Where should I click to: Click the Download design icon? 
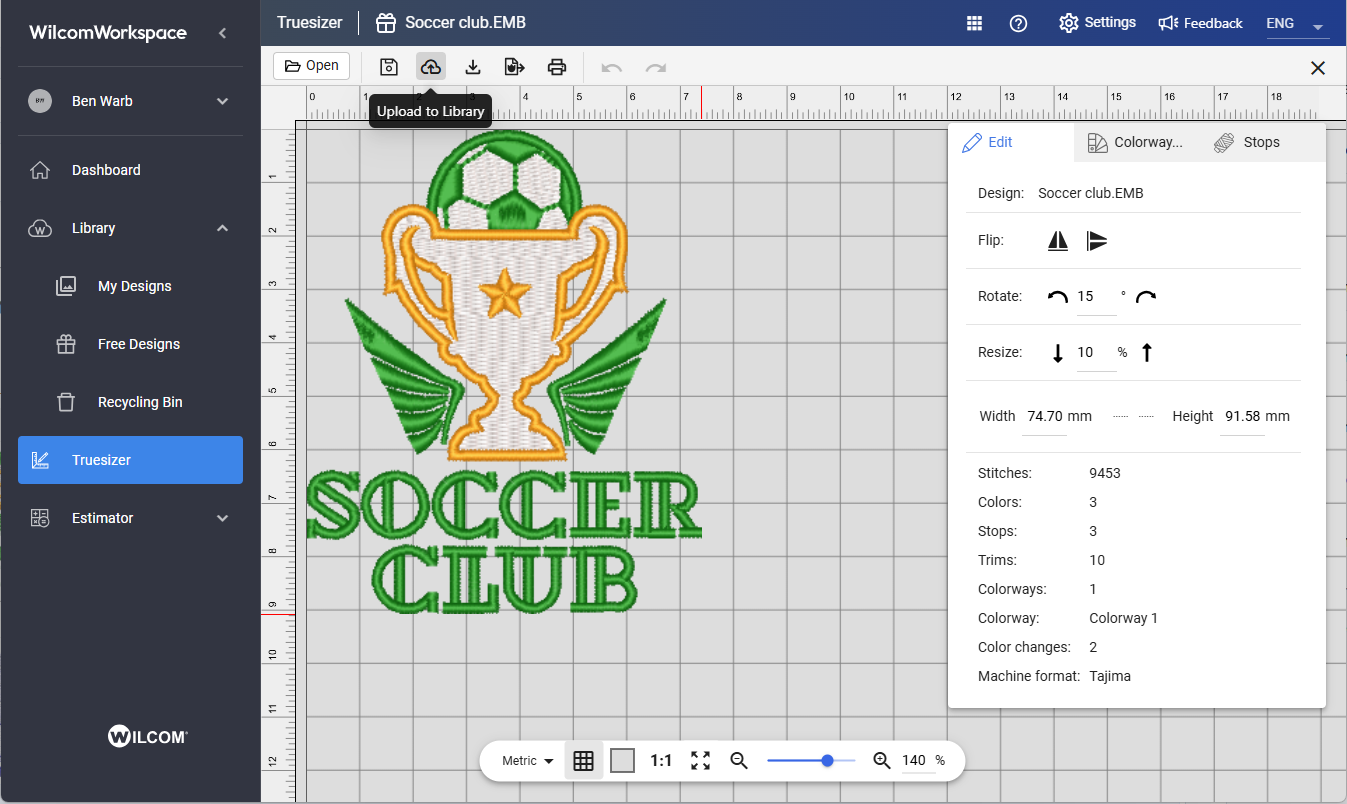473,67
